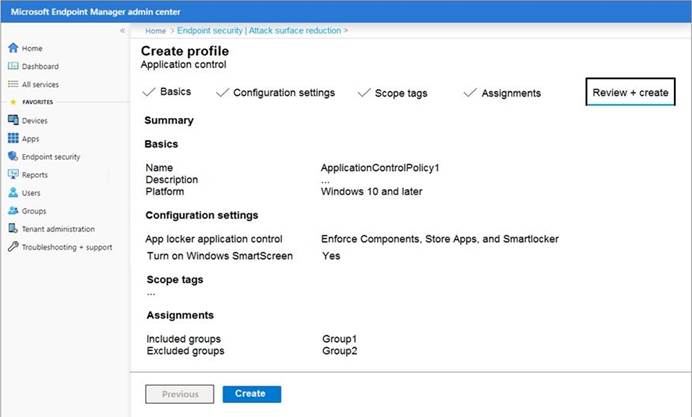The image size is (692, 417).
Task: Select Apps label in sidebar
Action: tap(30, 139)
